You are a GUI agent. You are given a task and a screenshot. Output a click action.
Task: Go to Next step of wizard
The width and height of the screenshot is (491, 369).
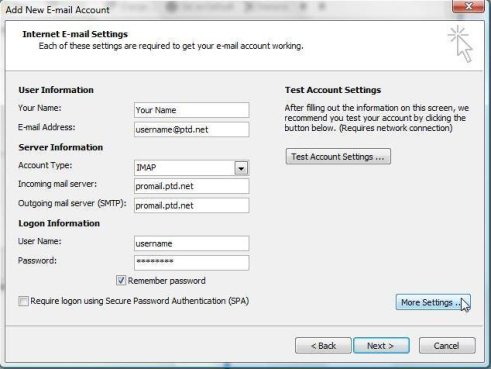point(381,346)
